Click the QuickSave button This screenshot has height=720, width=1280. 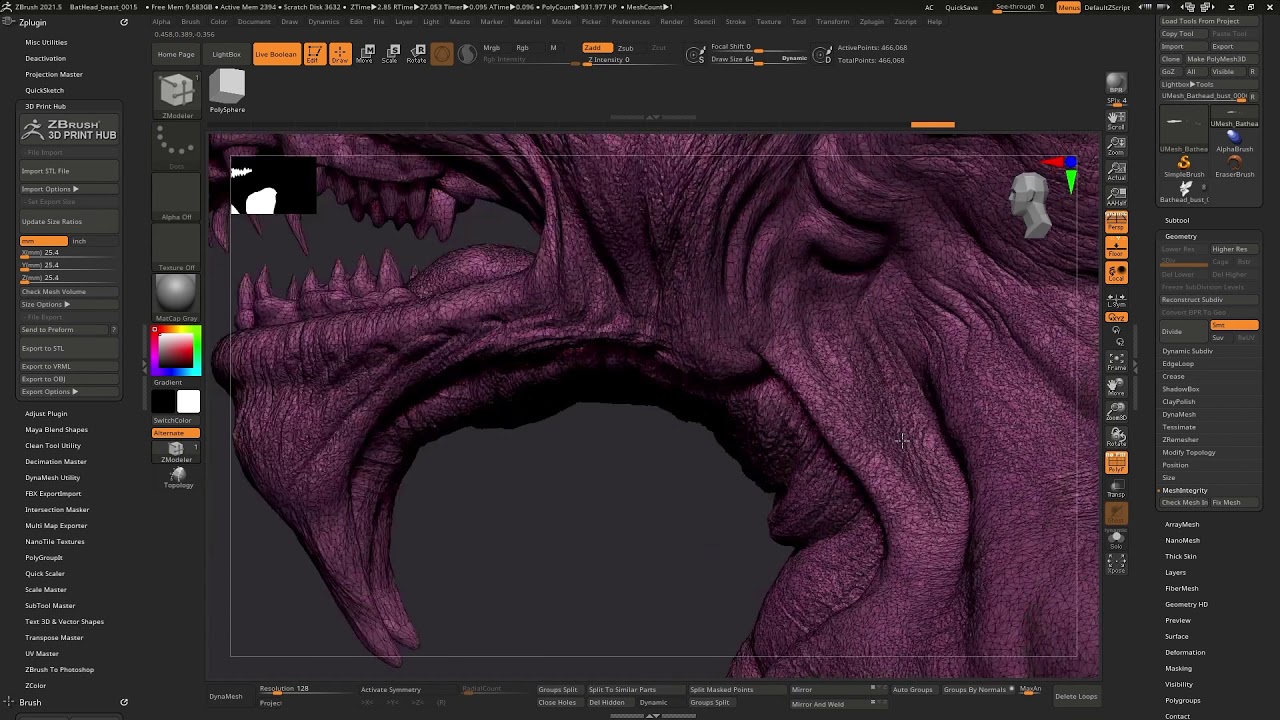pos(962,7)
